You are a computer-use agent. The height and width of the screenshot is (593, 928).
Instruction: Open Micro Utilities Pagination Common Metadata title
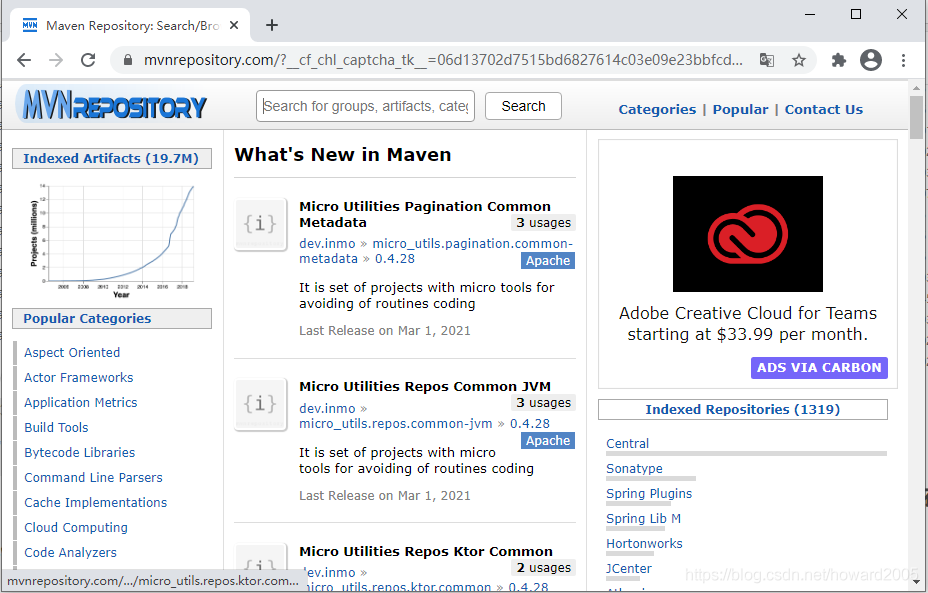[x=425, y=214]
